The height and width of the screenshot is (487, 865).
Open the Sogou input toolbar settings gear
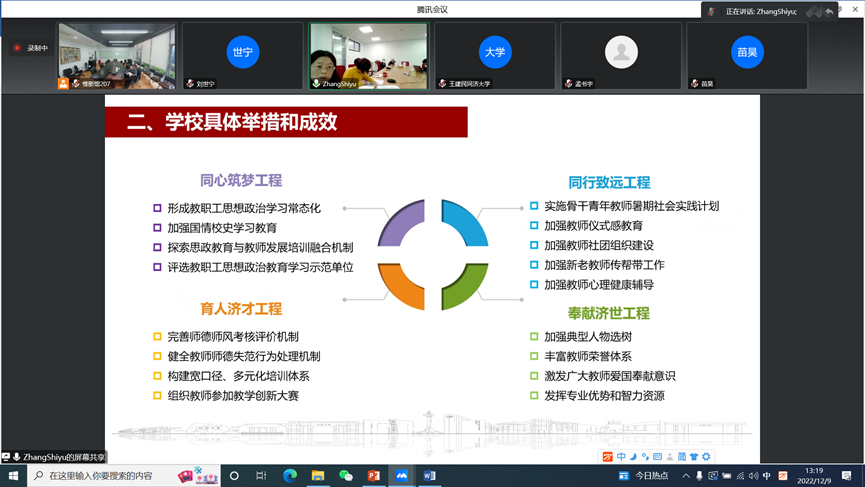(x=706, y=457)
